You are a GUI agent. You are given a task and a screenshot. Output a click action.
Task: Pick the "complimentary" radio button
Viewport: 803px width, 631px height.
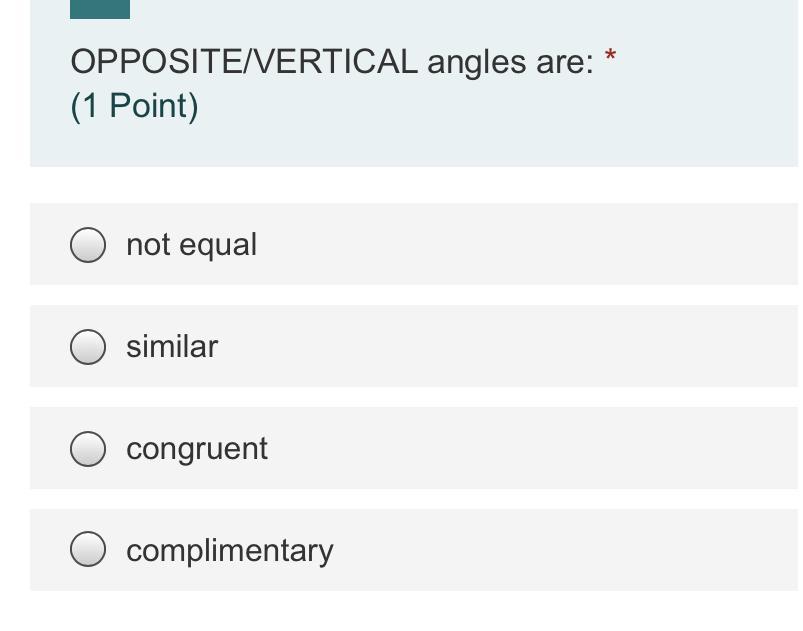point(88,550)
